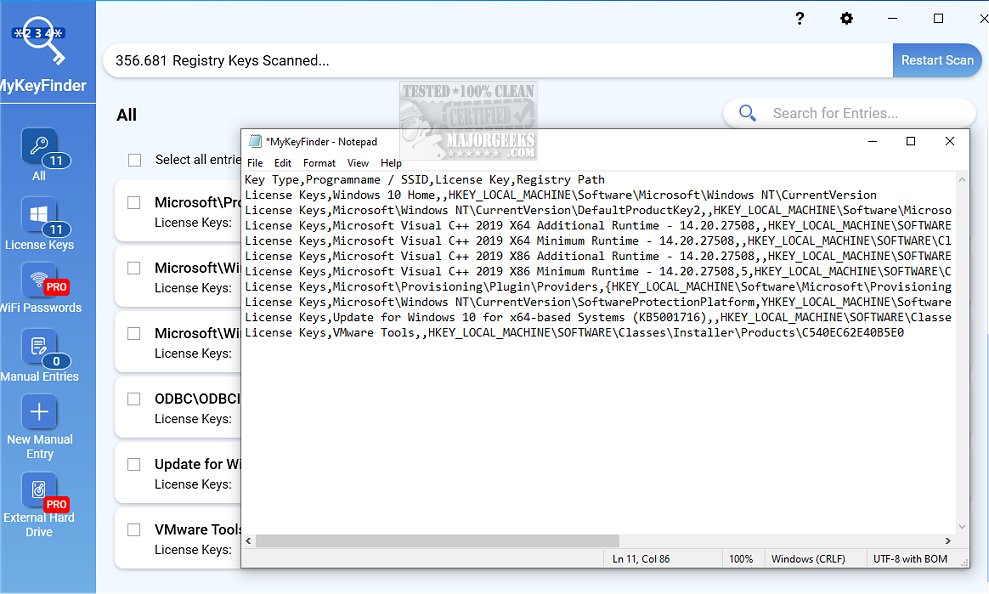Image resolution: width=989 pixels, height=594 pixels.
Task: Check the ODBC\ODBC entry checkbox
Action: point(134,399)
